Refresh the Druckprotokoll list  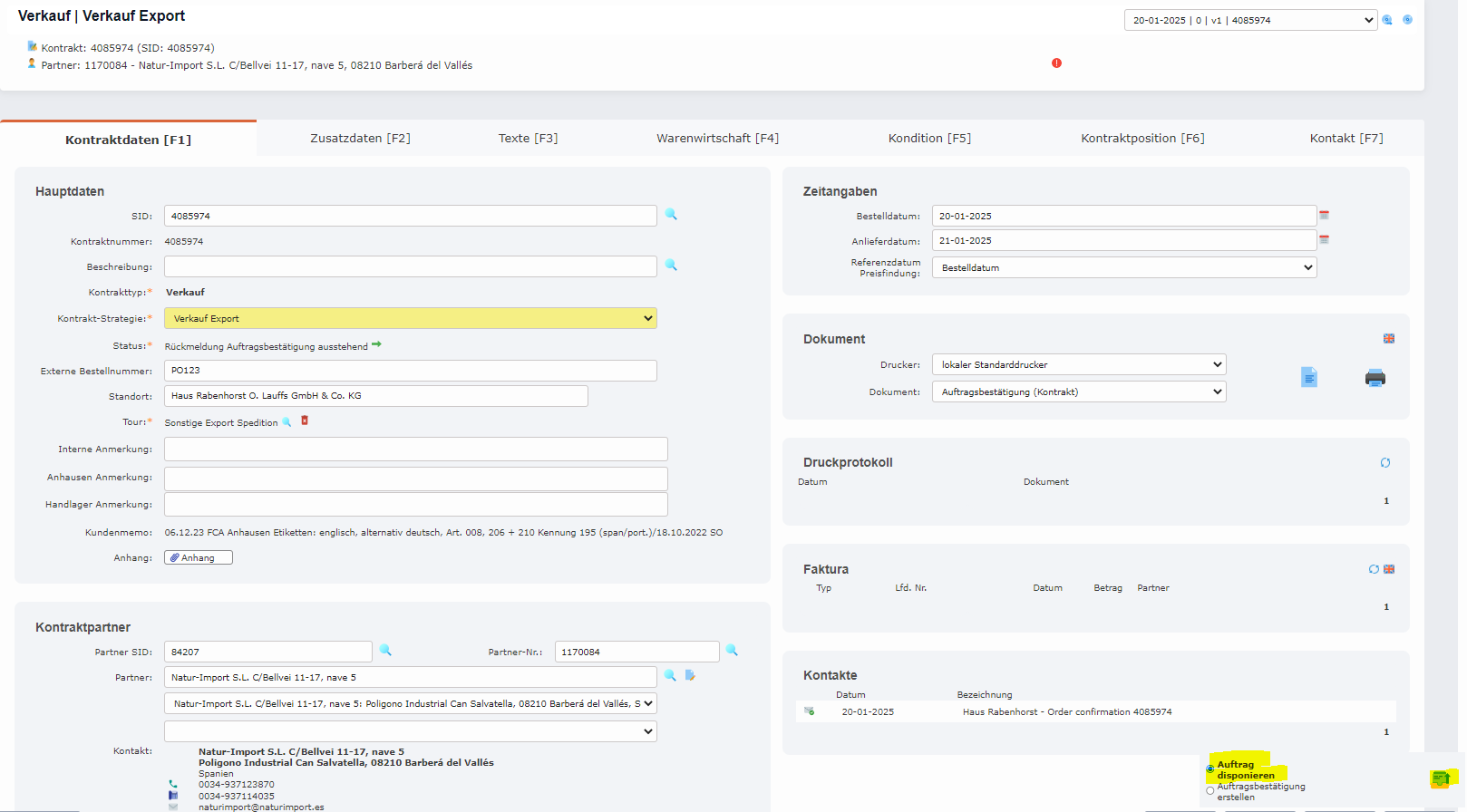pos(1384,463)
